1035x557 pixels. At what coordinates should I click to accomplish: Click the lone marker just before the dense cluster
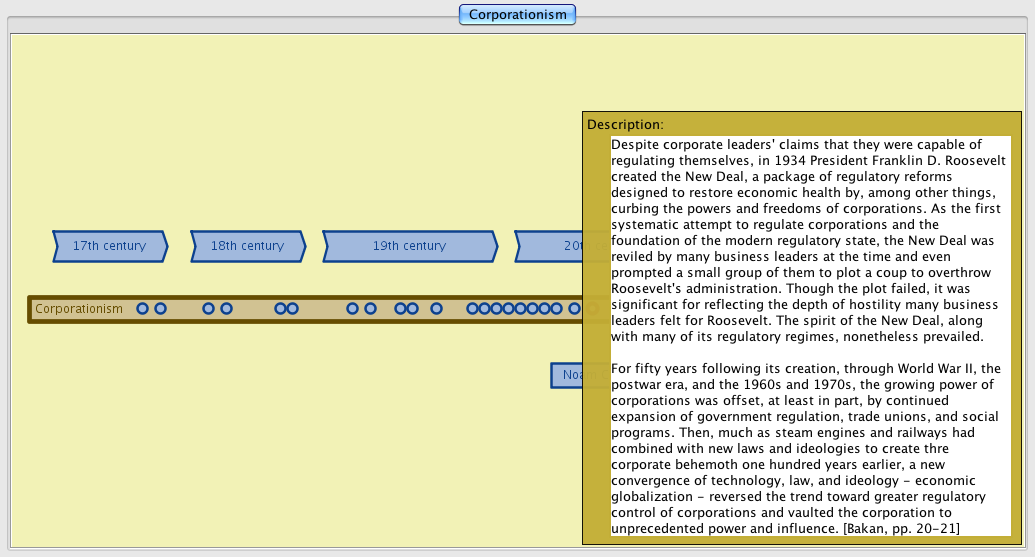(x=436, y=309)
